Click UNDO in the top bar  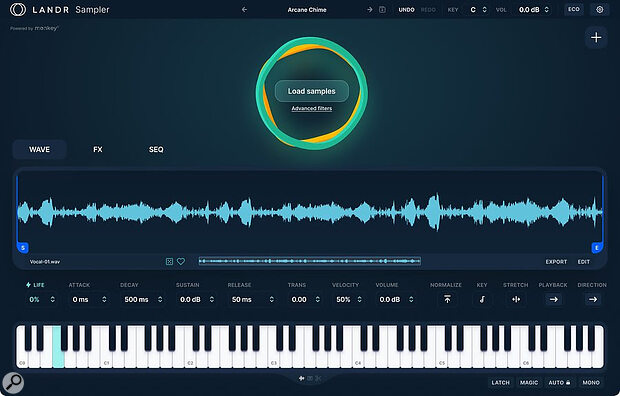[406, 9]
